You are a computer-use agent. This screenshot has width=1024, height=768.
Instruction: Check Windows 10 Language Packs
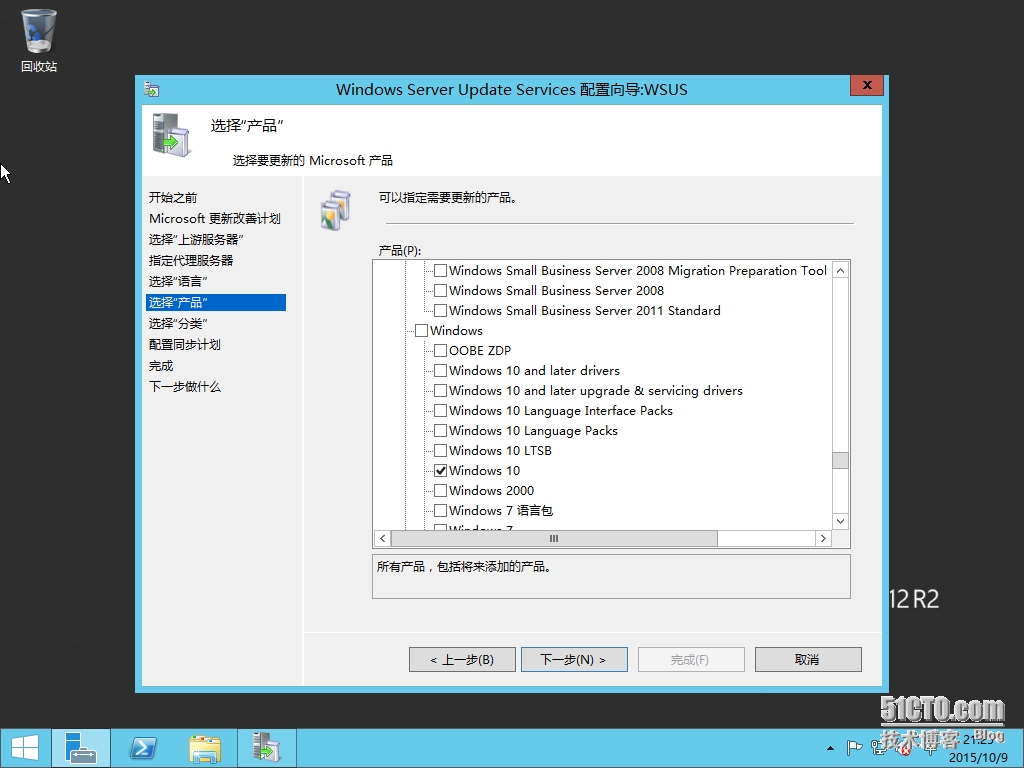440,431
